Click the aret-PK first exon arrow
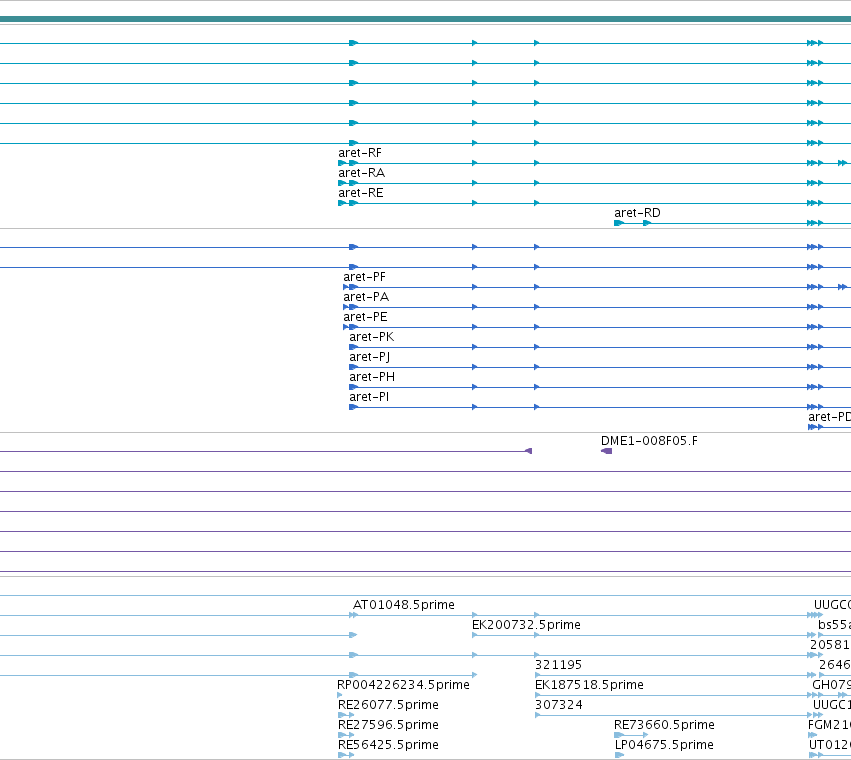Image resolution: width=851 pixels, height=760 pixels. 353,347
